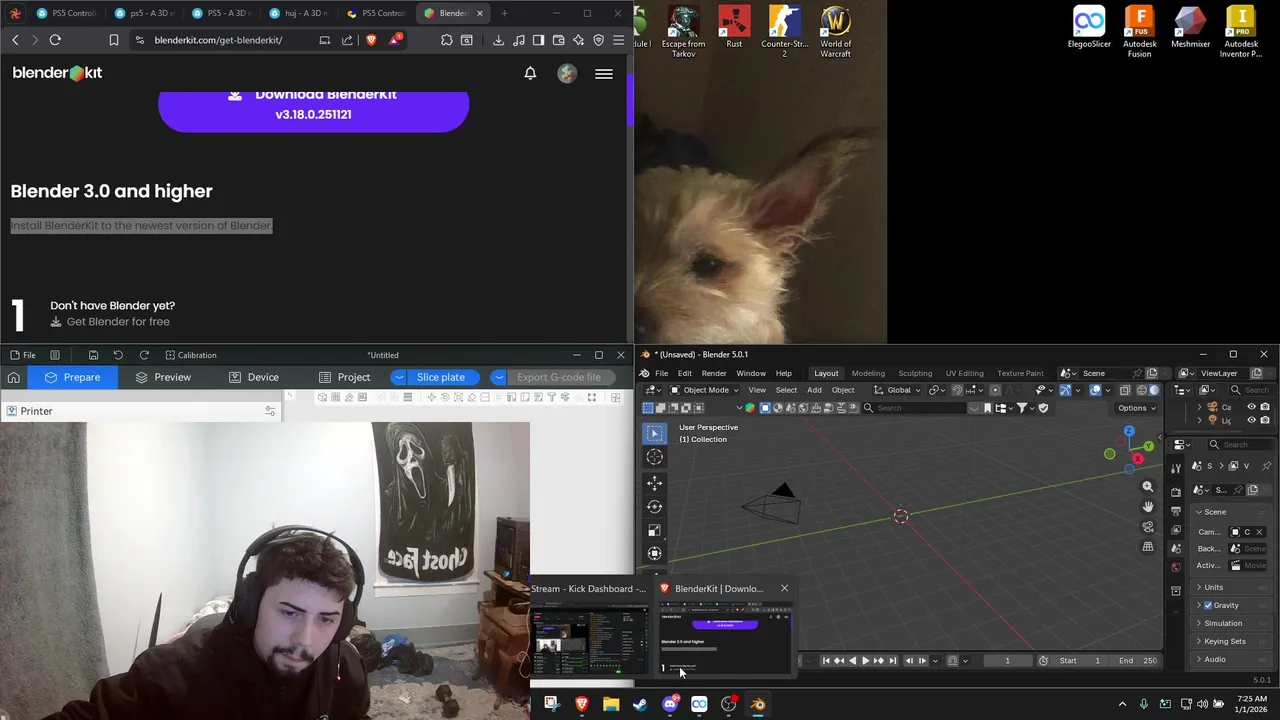Screen dimensions: 1280x720
Task: Select the Cursor tool in Blender's toolbar
Action: 654,457
